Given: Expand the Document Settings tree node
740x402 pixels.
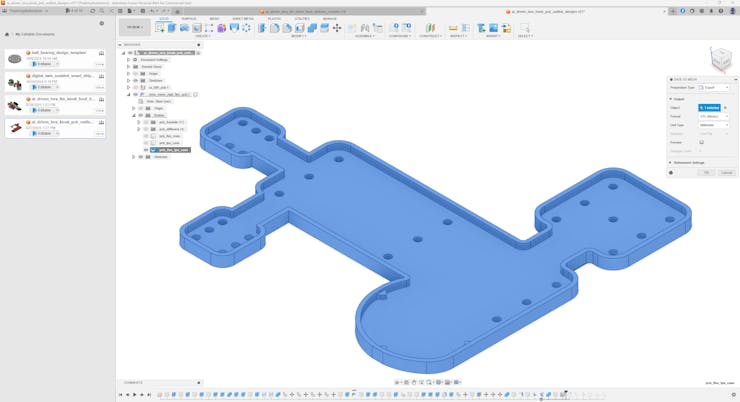Looking at the screenshot, I should [129, 60].
